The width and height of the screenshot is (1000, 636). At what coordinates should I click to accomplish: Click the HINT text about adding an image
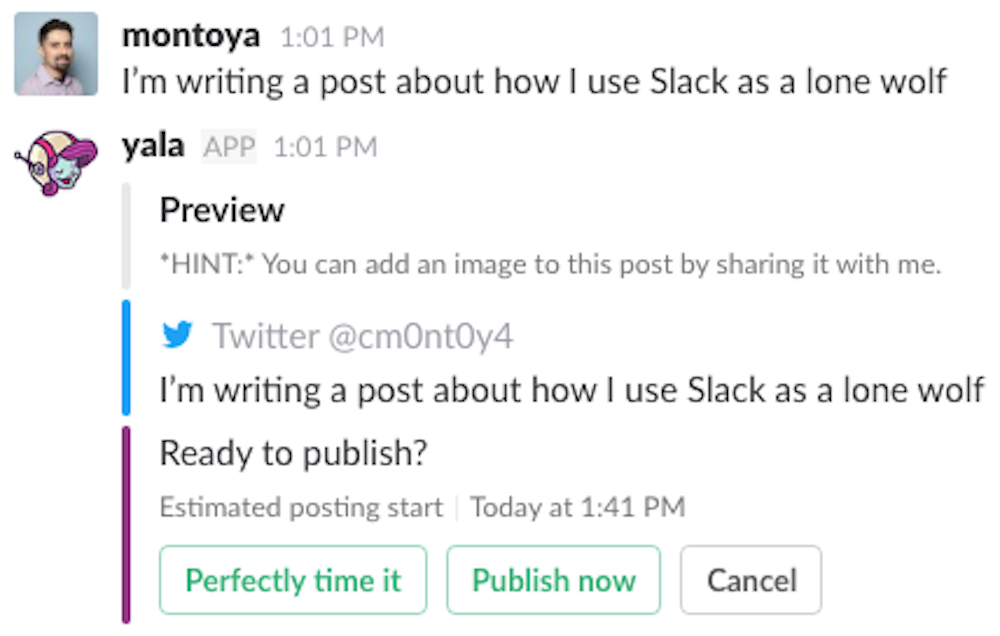coord(550,264)
